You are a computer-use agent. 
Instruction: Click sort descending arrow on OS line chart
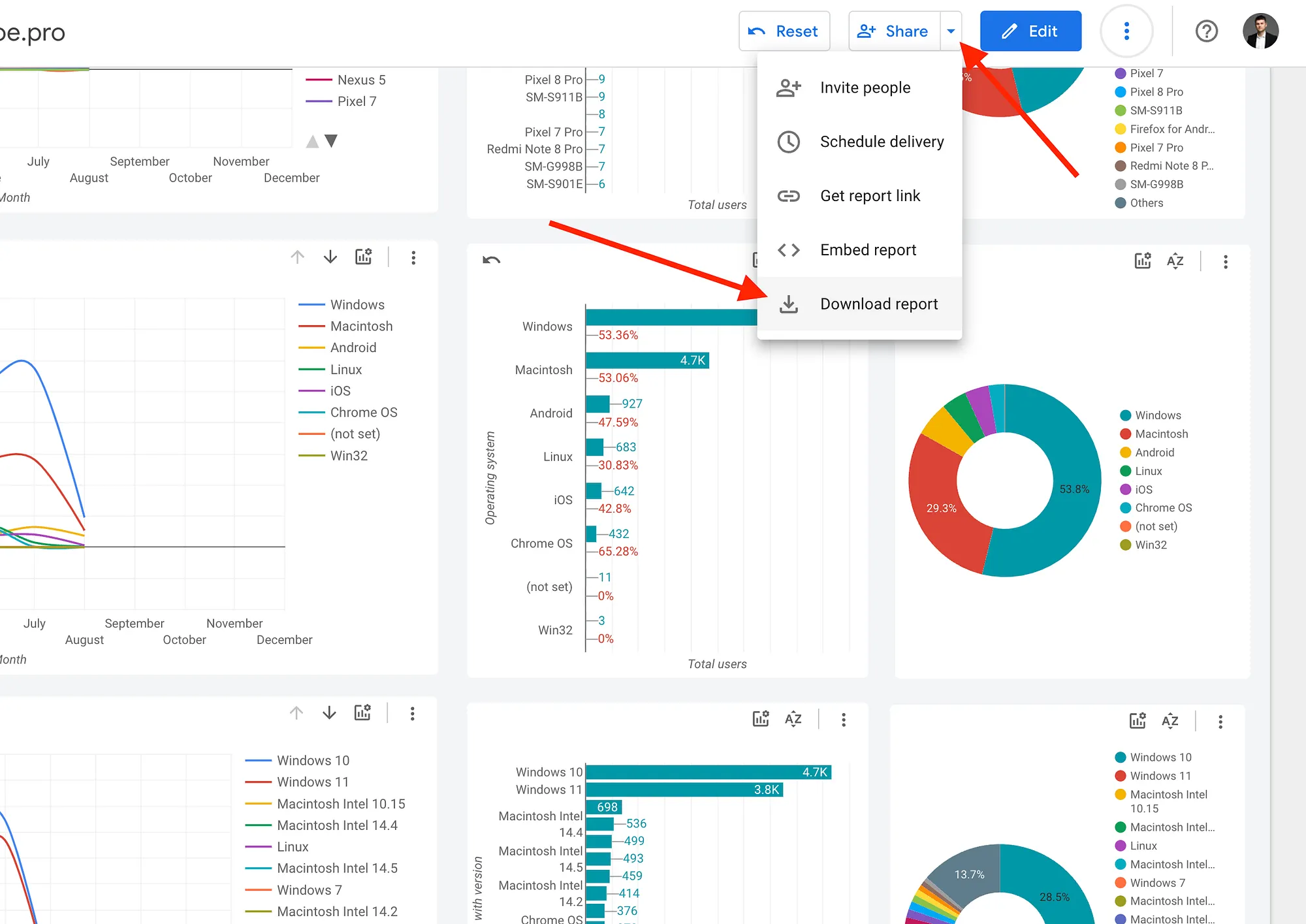330,257
